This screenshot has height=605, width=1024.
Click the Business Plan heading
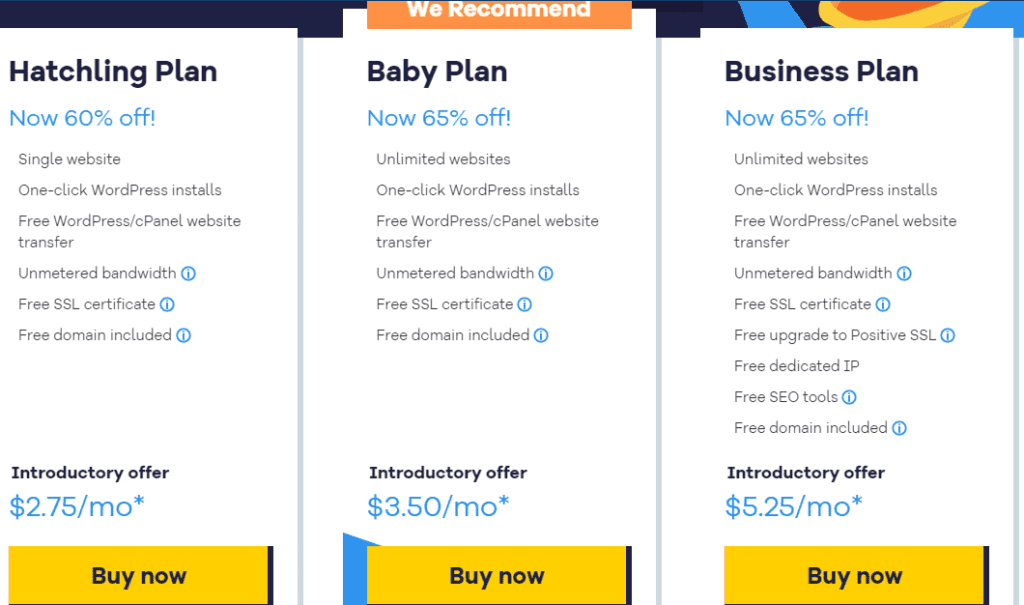coord(822,71)
